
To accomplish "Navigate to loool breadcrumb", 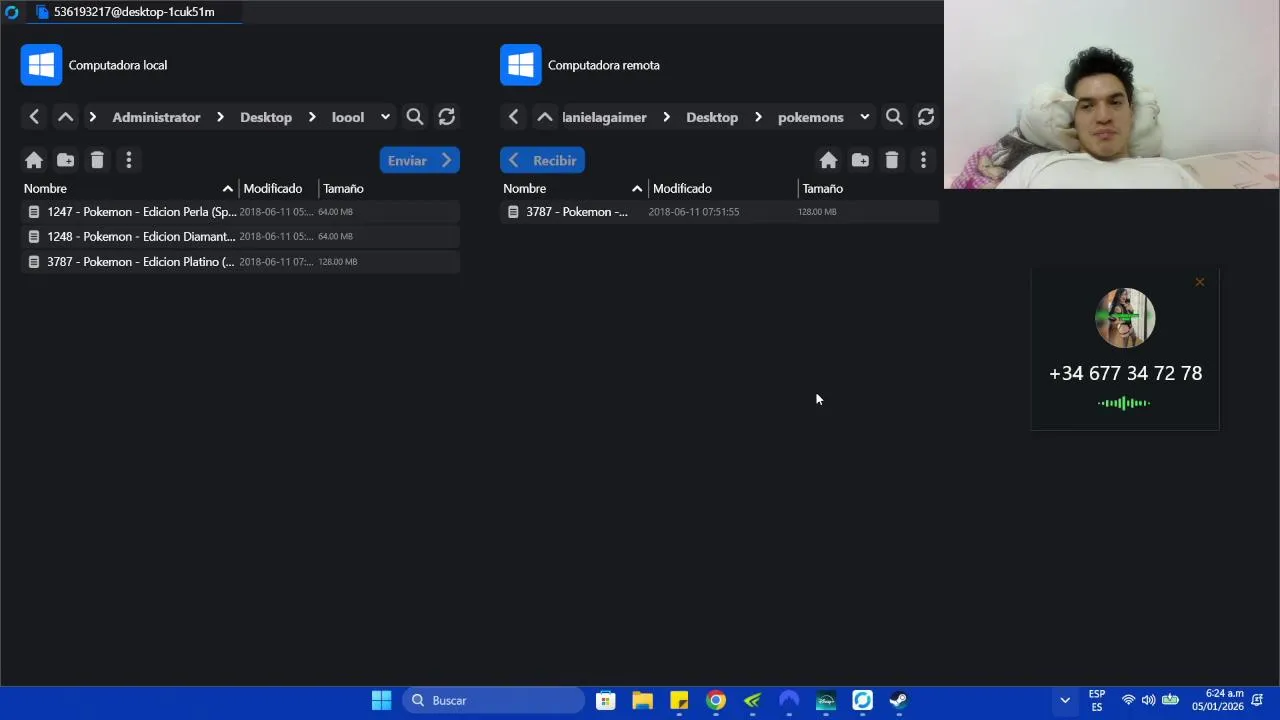I will click(x=348, y=117).
